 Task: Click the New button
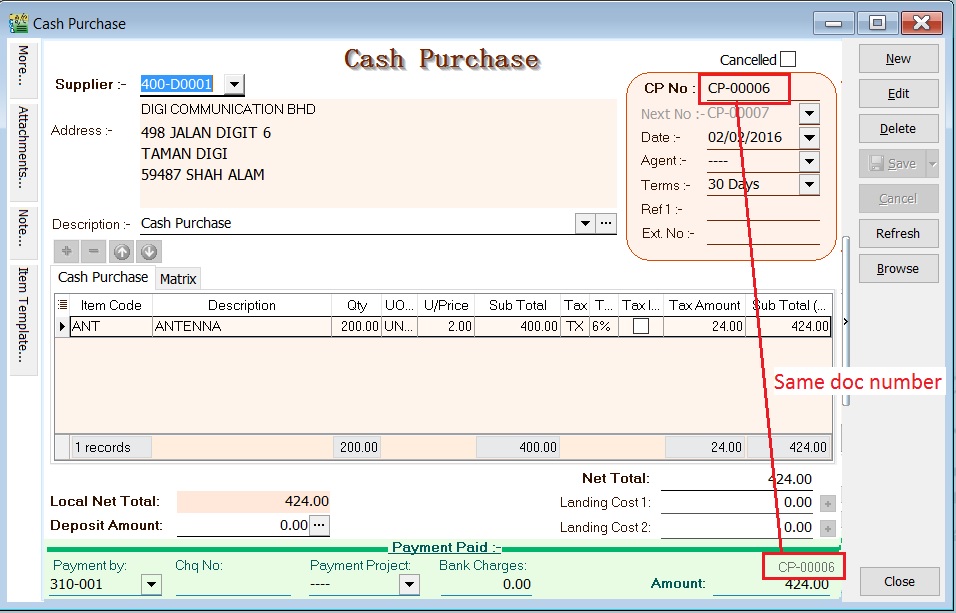click(898, 59)
